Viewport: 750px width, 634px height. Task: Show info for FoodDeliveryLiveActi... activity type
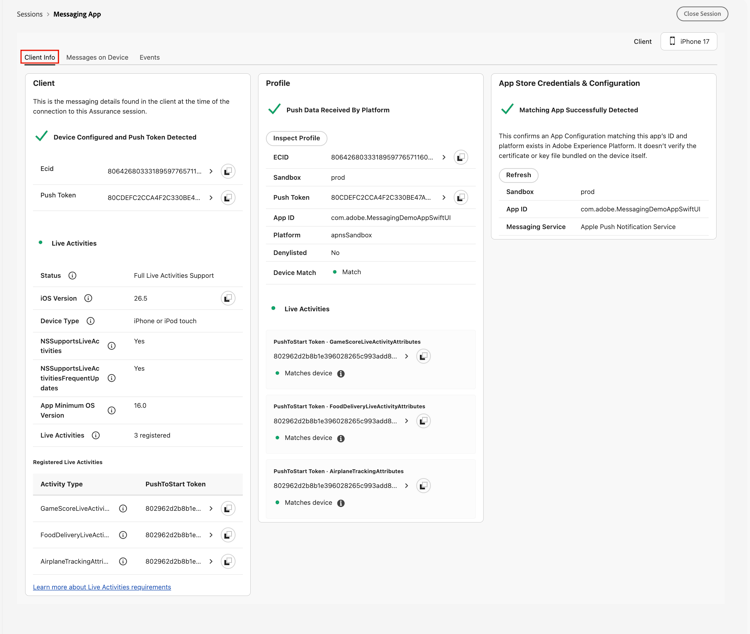tap(123, 535)
